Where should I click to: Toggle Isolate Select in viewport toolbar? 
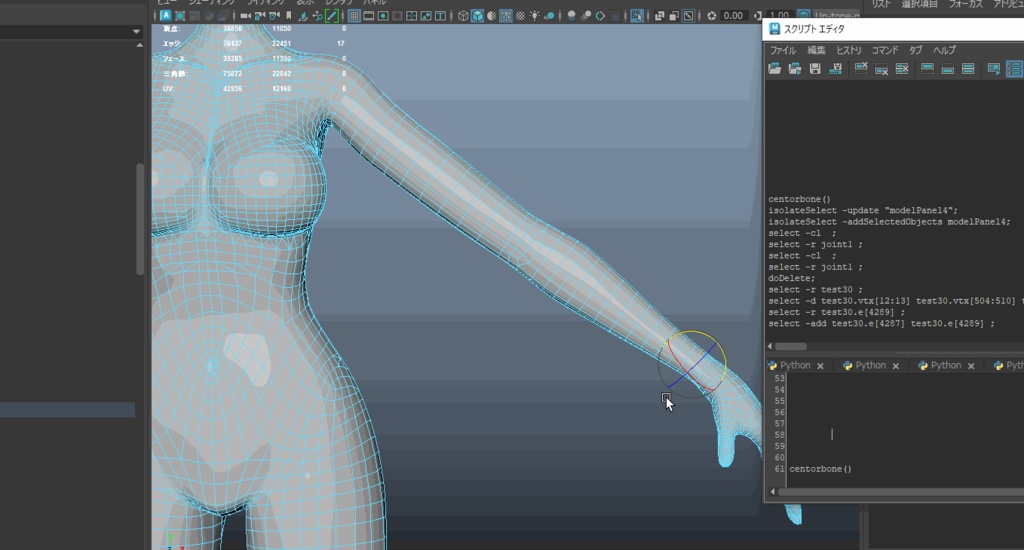coord(637,16)
